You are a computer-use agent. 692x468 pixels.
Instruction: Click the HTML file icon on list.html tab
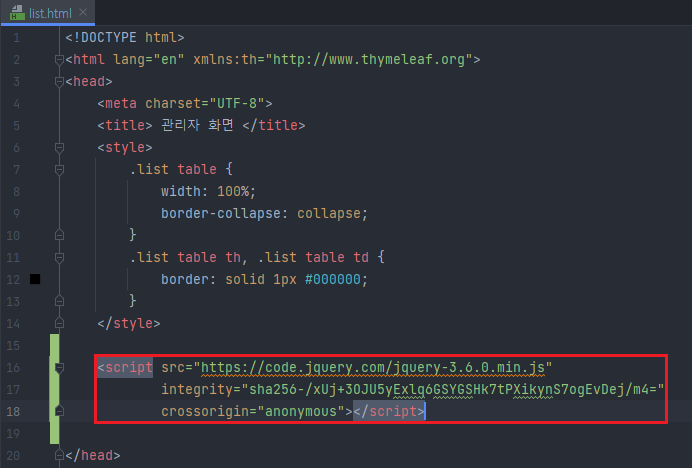click(x=17, y=13)
